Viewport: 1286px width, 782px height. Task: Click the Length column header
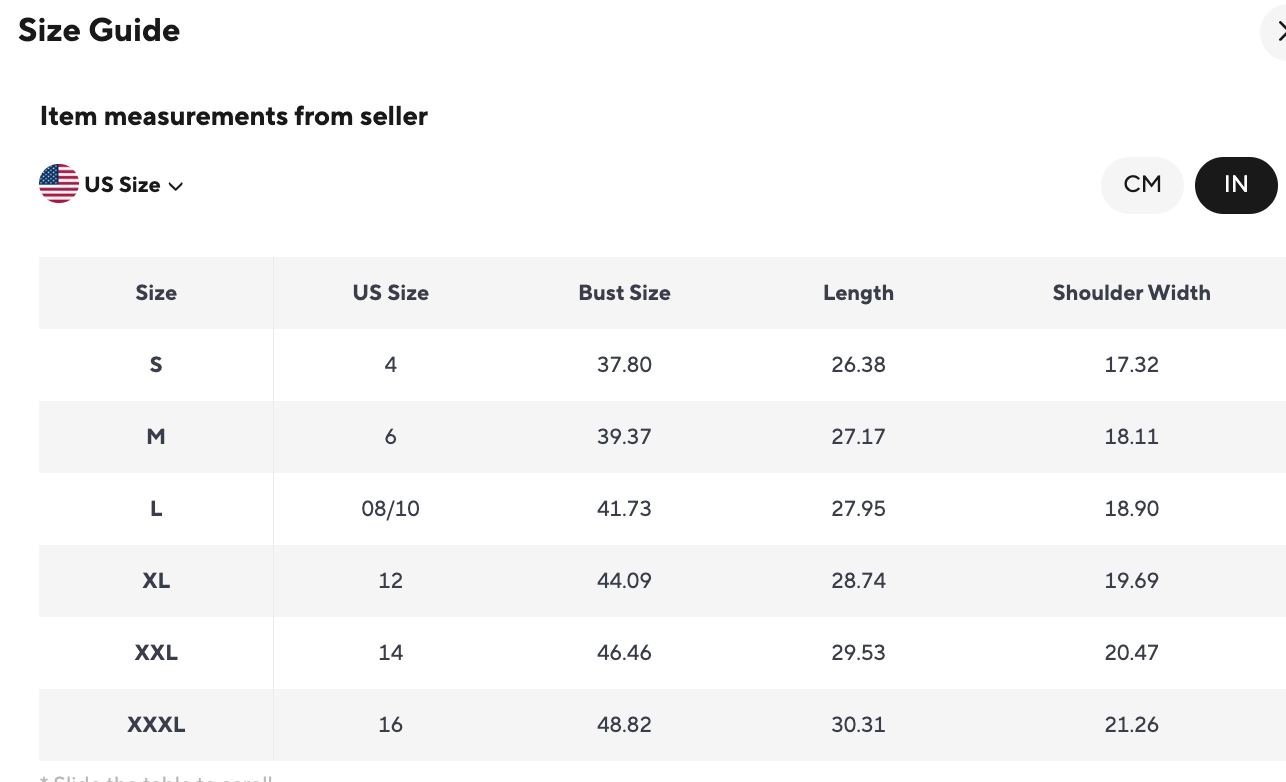[858, 293]
